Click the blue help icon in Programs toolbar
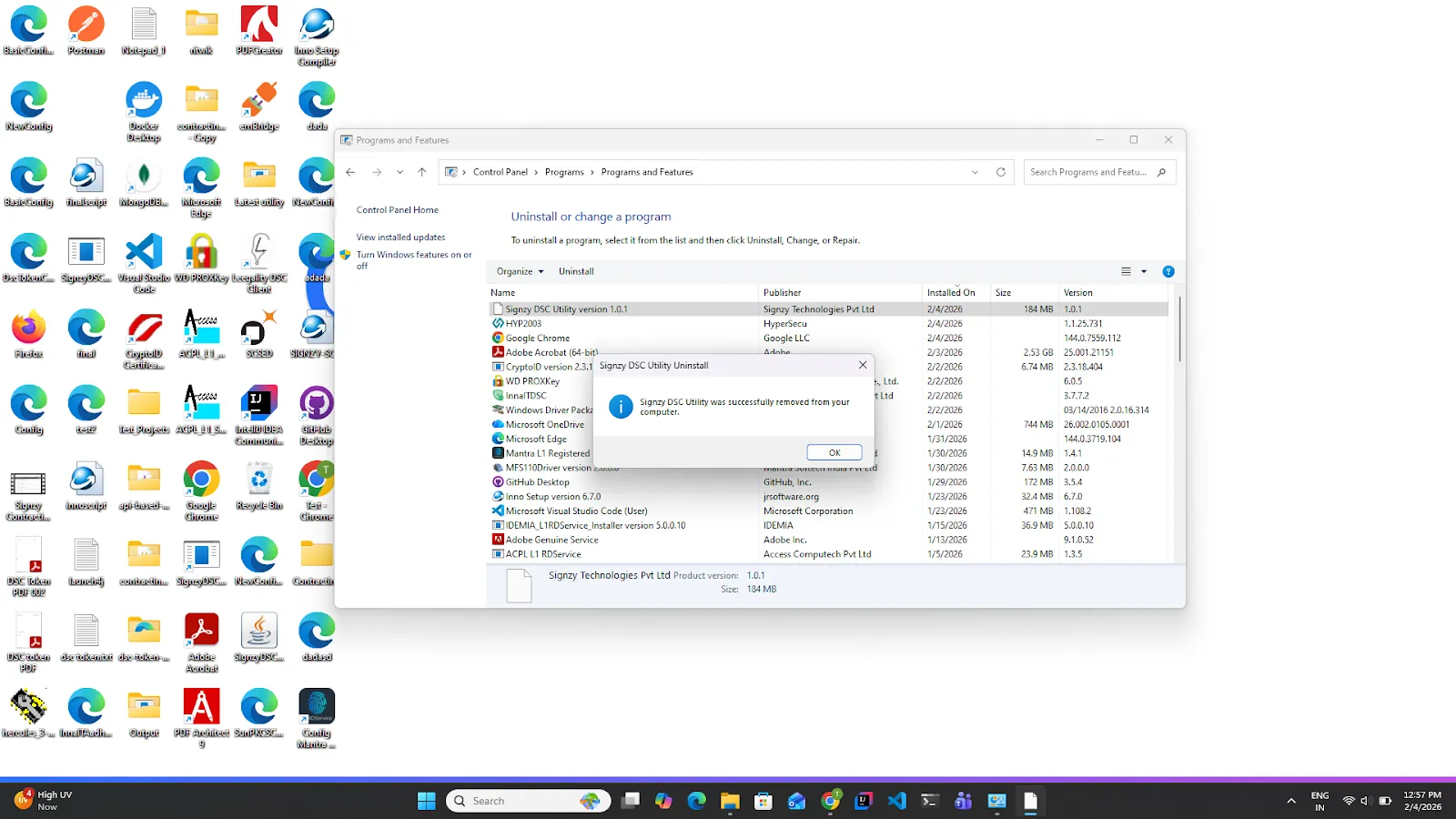Image resolution: width=1456 pixels, height=819 pixels. (x=1168, y=271)
